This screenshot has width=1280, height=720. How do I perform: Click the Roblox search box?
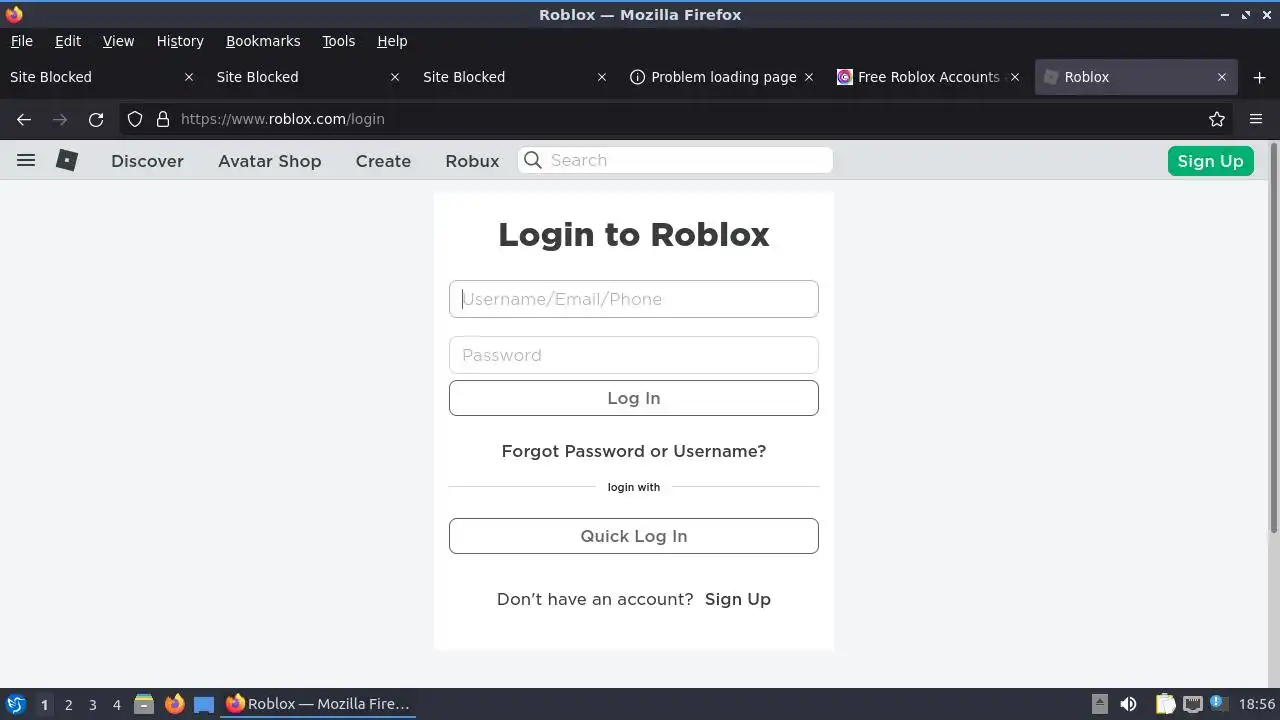click(675, 160)
